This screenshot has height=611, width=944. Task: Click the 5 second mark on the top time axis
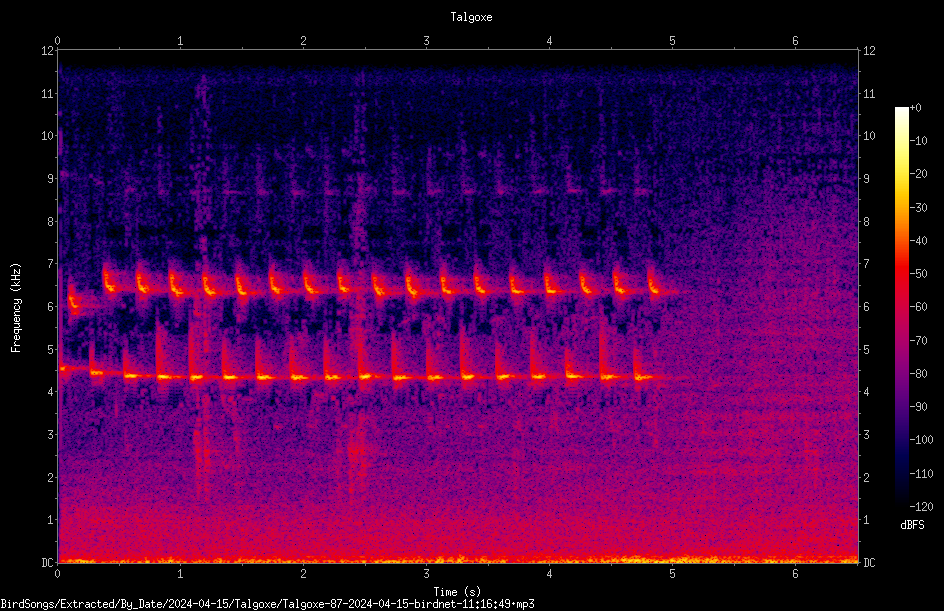click(672, 41)
